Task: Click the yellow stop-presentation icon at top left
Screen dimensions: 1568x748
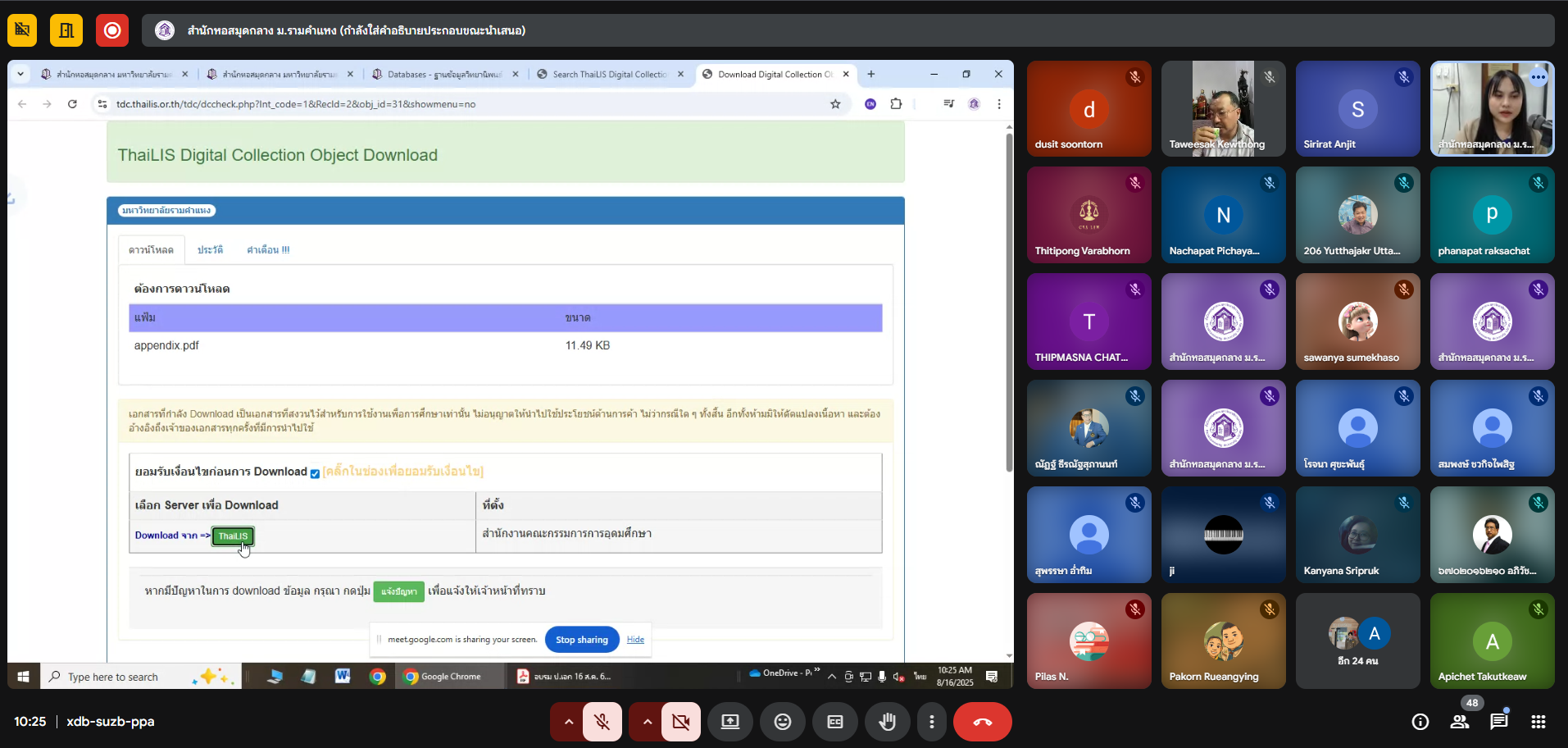Action: coord(22,30)
